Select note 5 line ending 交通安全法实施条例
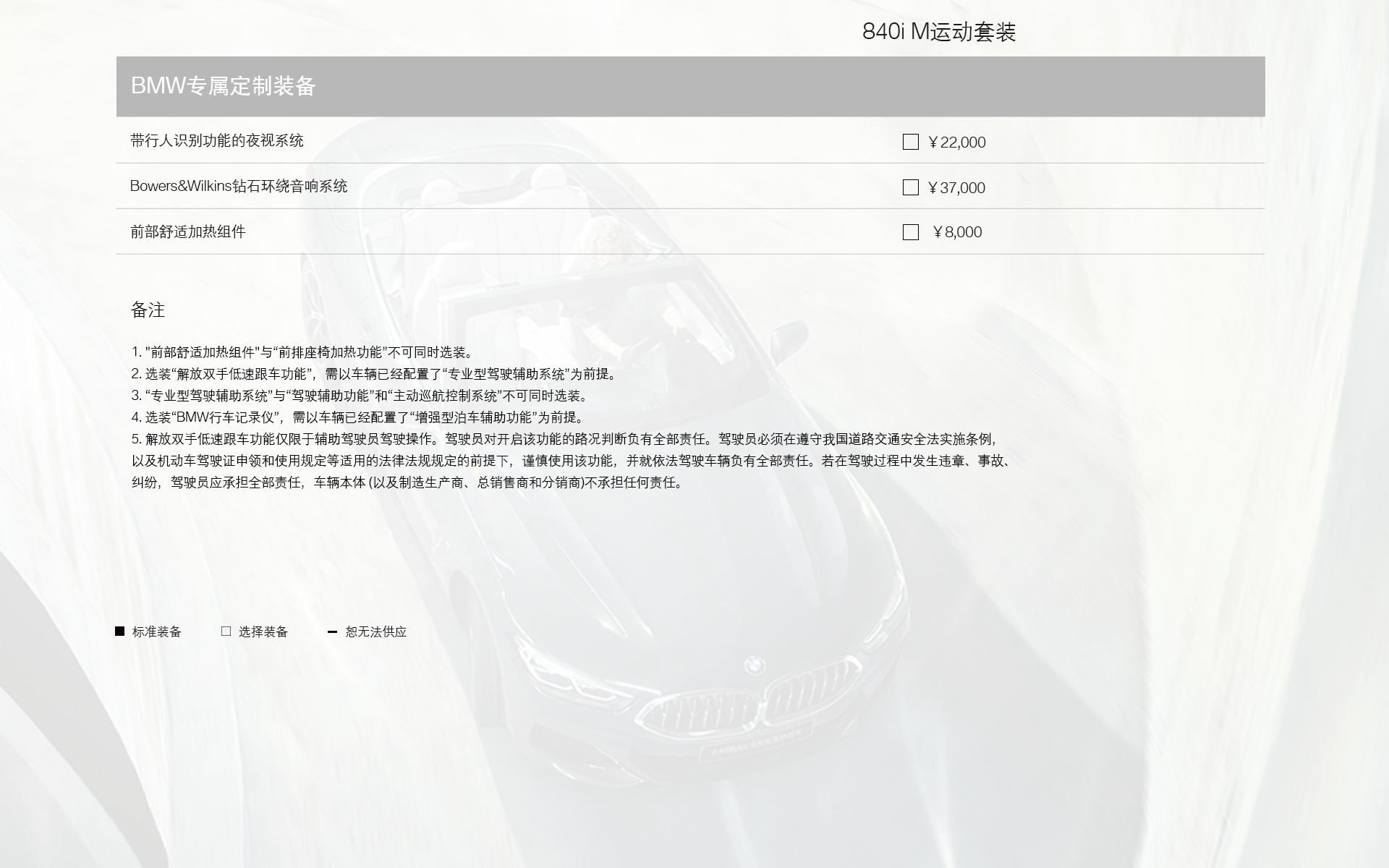 pyautogui.click(x=564, y=439)
